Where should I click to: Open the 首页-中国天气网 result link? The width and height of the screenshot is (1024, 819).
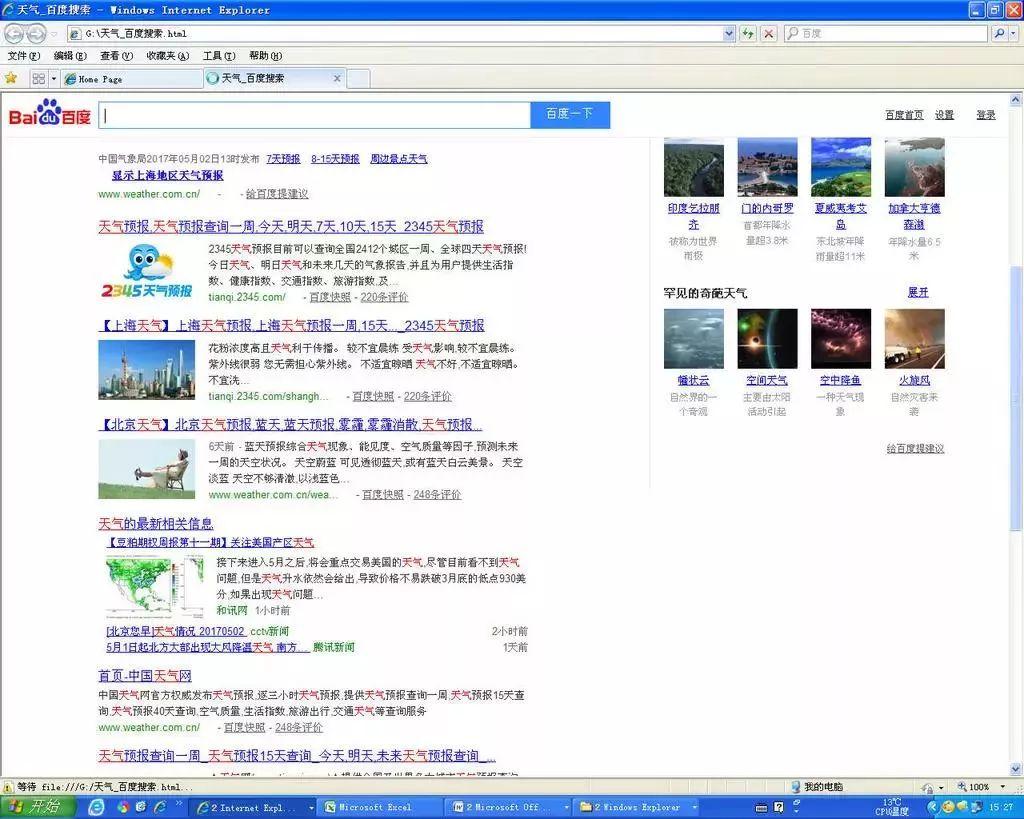click(145, 676)
